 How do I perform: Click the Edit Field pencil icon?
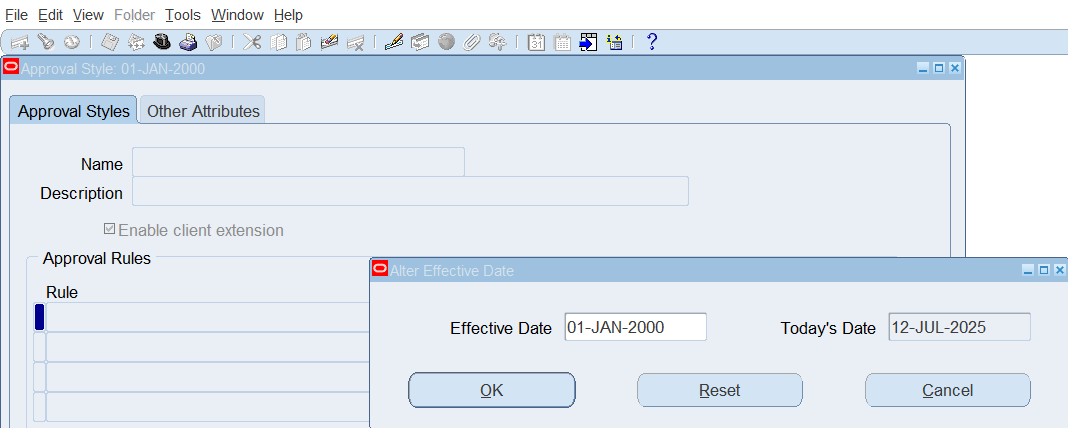pyautogui.click(x=393, y=42)
